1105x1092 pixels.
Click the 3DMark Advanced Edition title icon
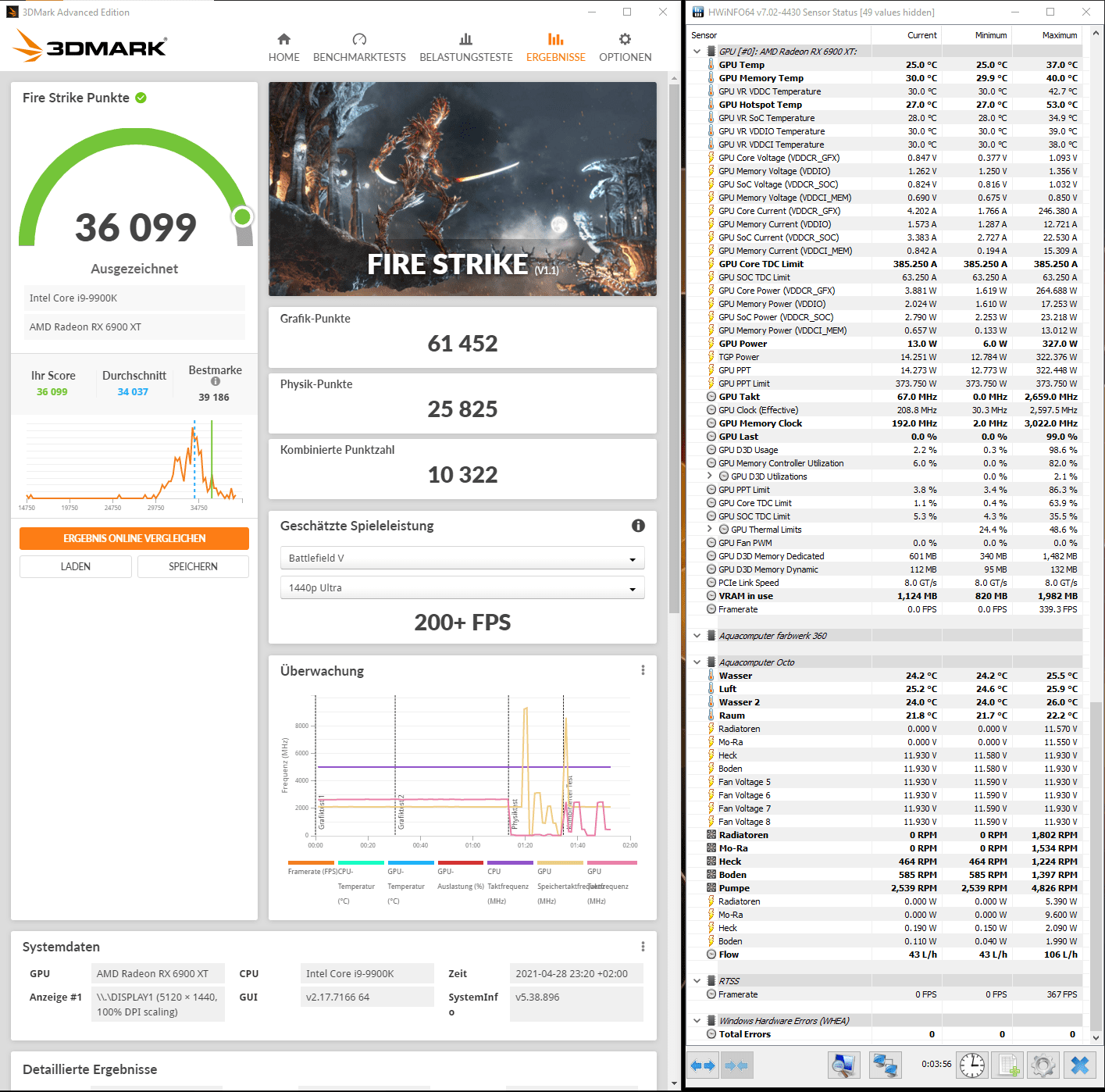tap(12, 12)
